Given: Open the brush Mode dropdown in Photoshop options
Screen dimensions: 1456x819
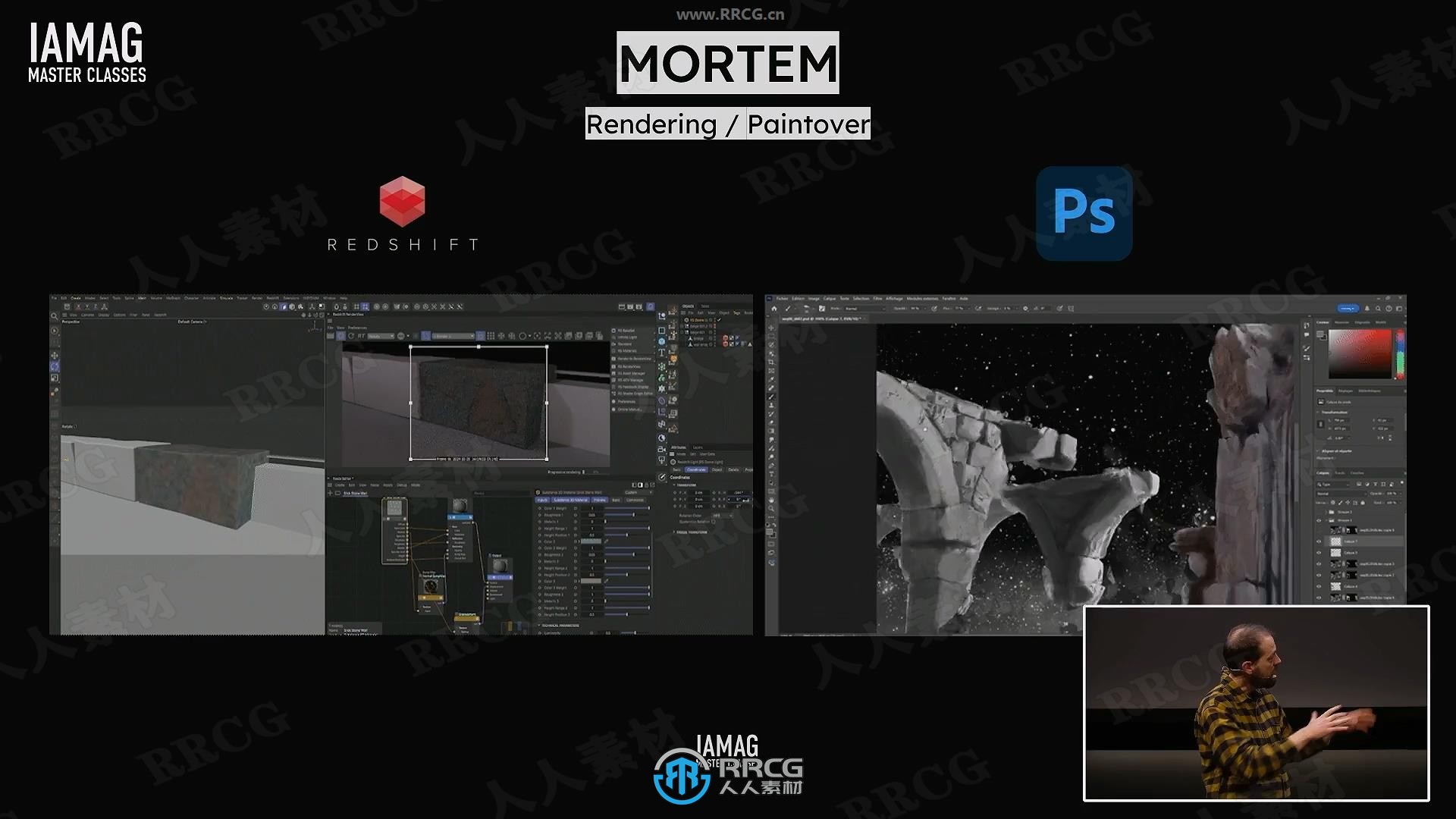Looking at the screenshot, I should click(864, 309).
